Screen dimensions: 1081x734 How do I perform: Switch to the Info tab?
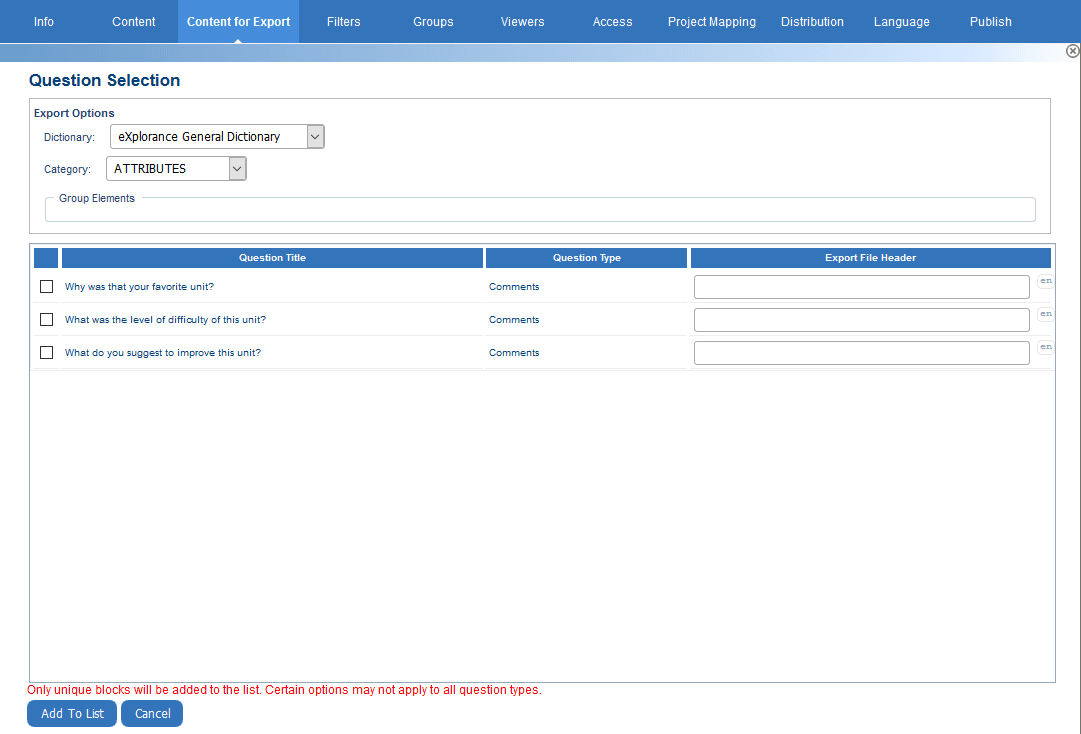coord(43,21)
